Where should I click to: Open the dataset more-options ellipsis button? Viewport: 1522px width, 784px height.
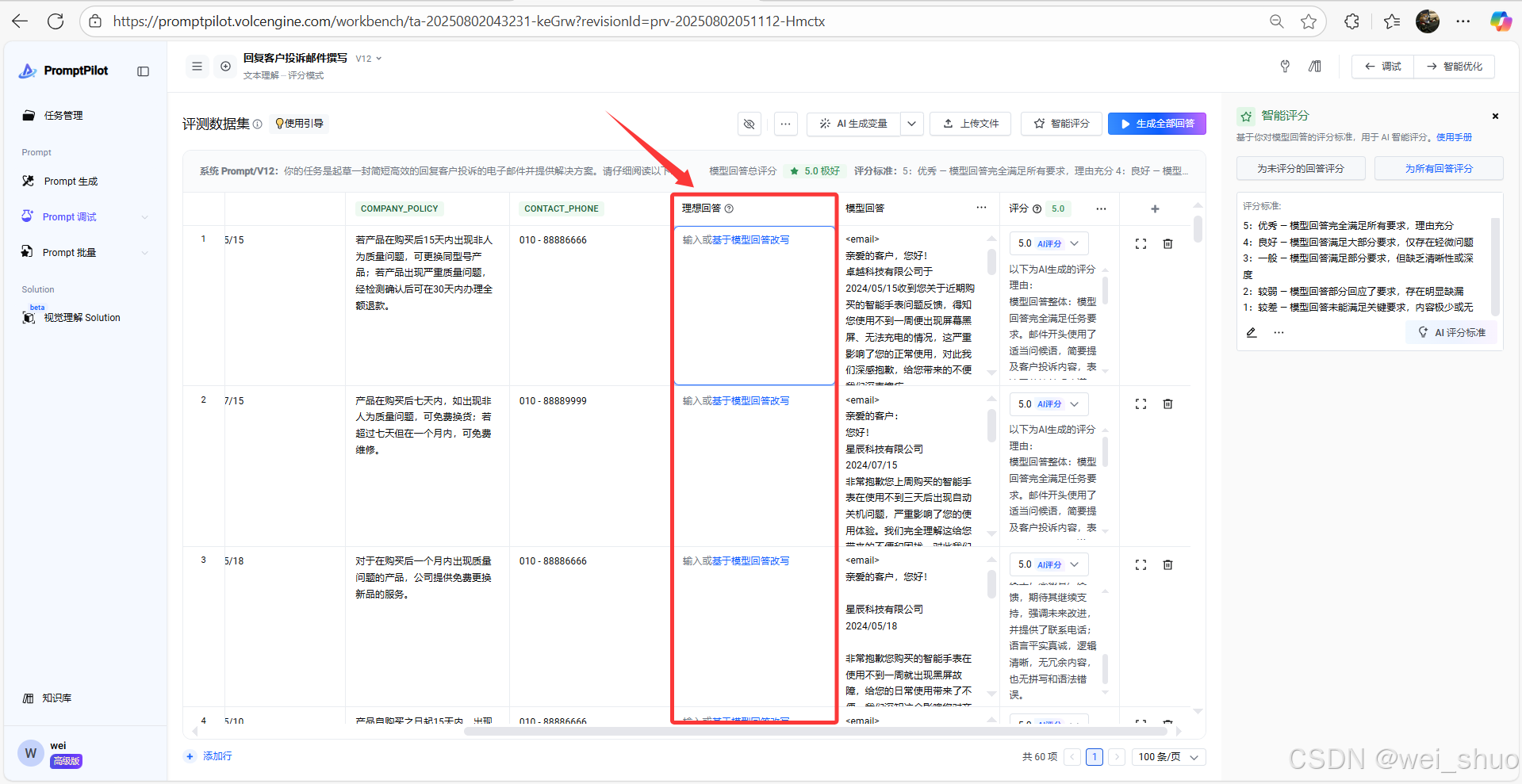tap(785, 124)
